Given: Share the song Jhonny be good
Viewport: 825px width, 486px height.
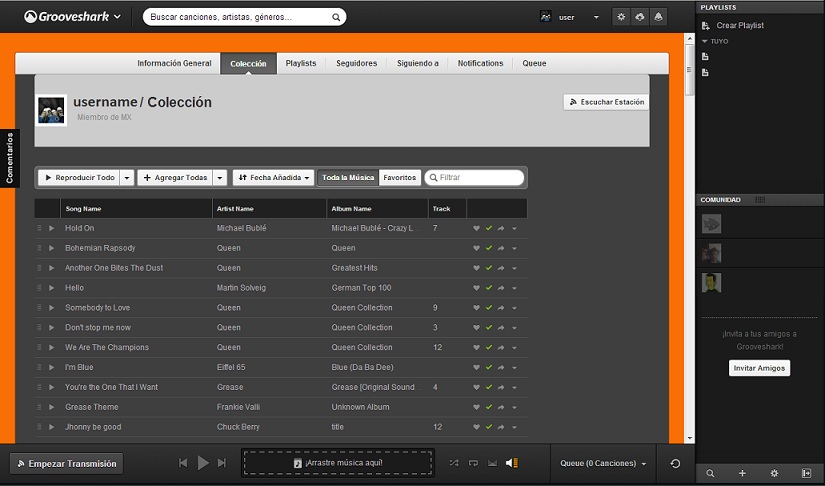Looking at the screenshot, I should tap(501, 427).
